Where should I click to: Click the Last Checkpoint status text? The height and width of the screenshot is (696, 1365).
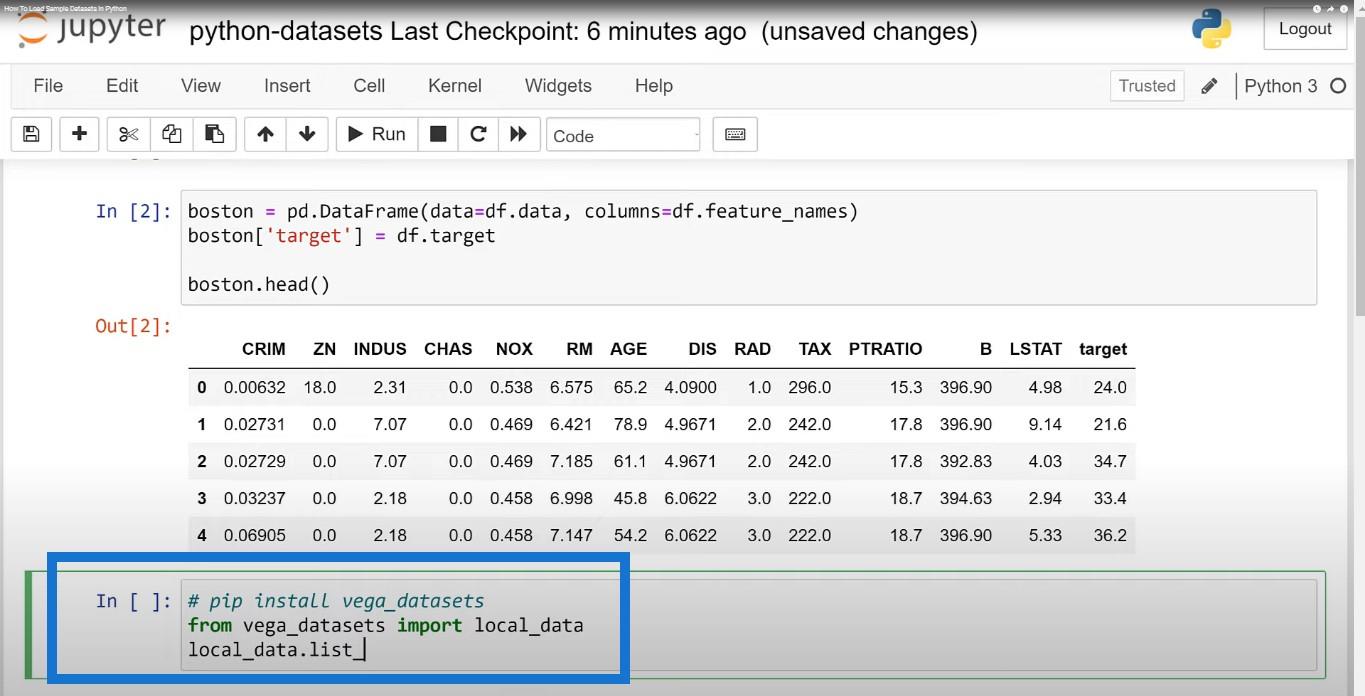[568, 32]
